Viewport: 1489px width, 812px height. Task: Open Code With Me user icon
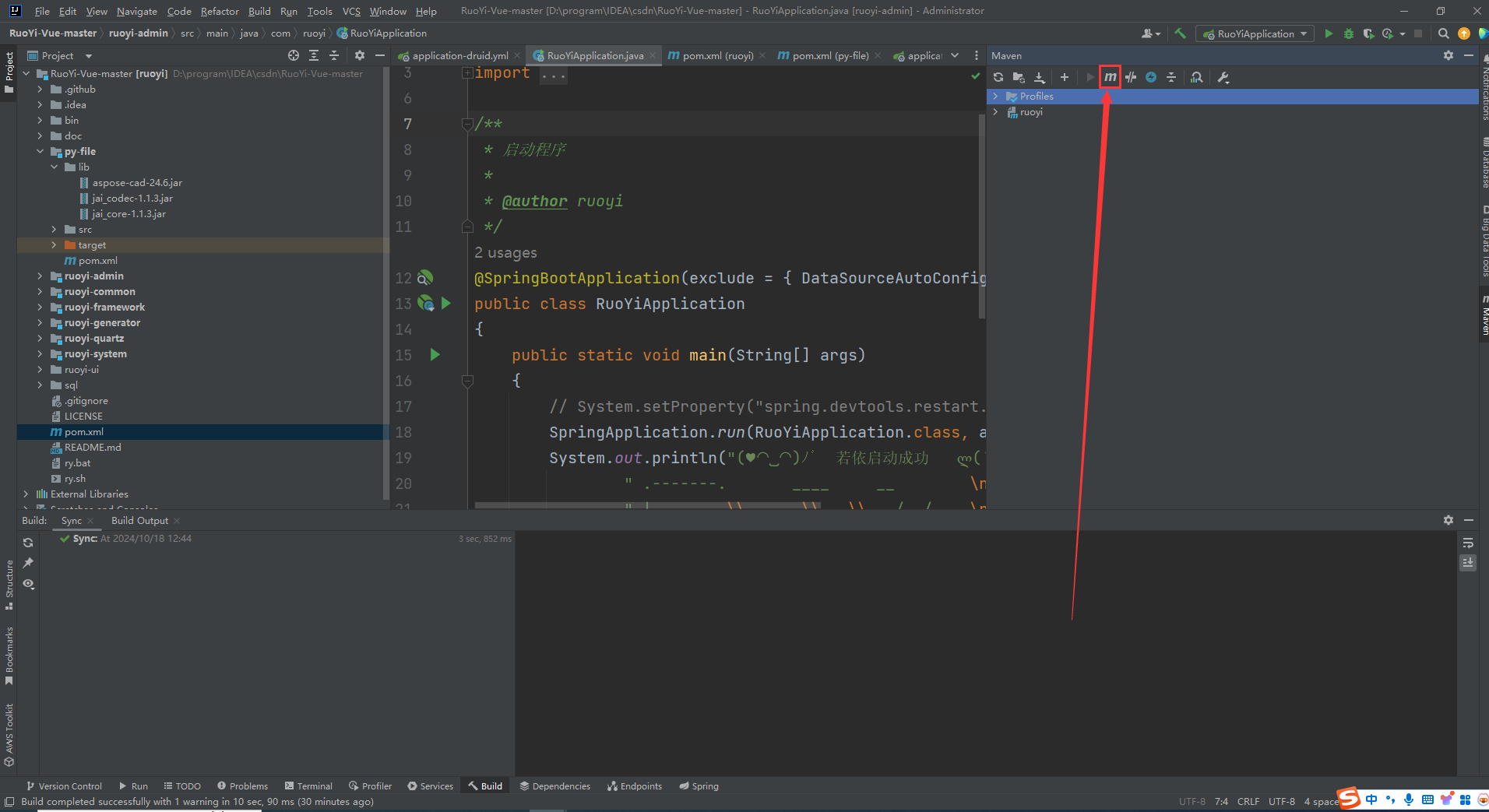[1149, 33]
